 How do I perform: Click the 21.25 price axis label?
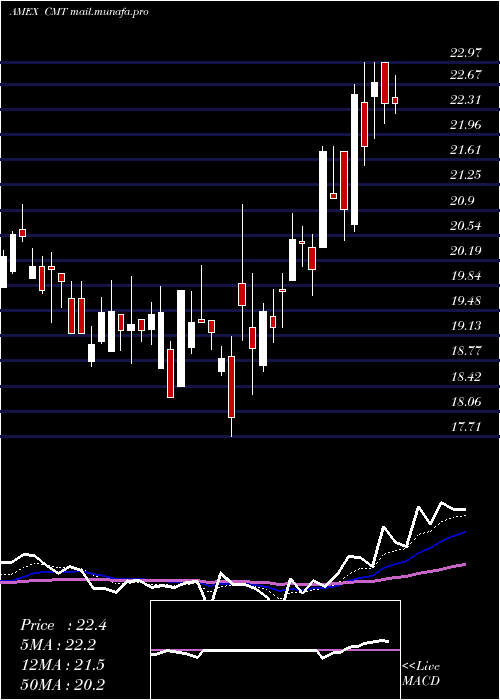click(466, 175)
